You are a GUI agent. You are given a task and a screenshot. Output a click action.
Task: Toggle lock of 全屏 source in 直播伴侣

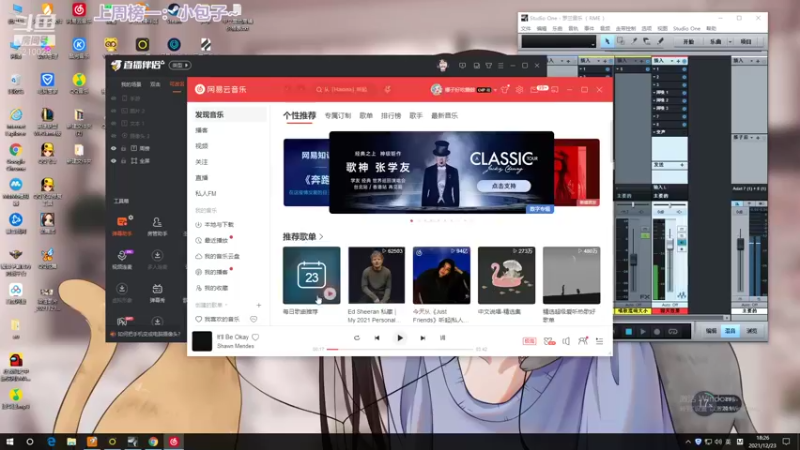coord(123,161)
